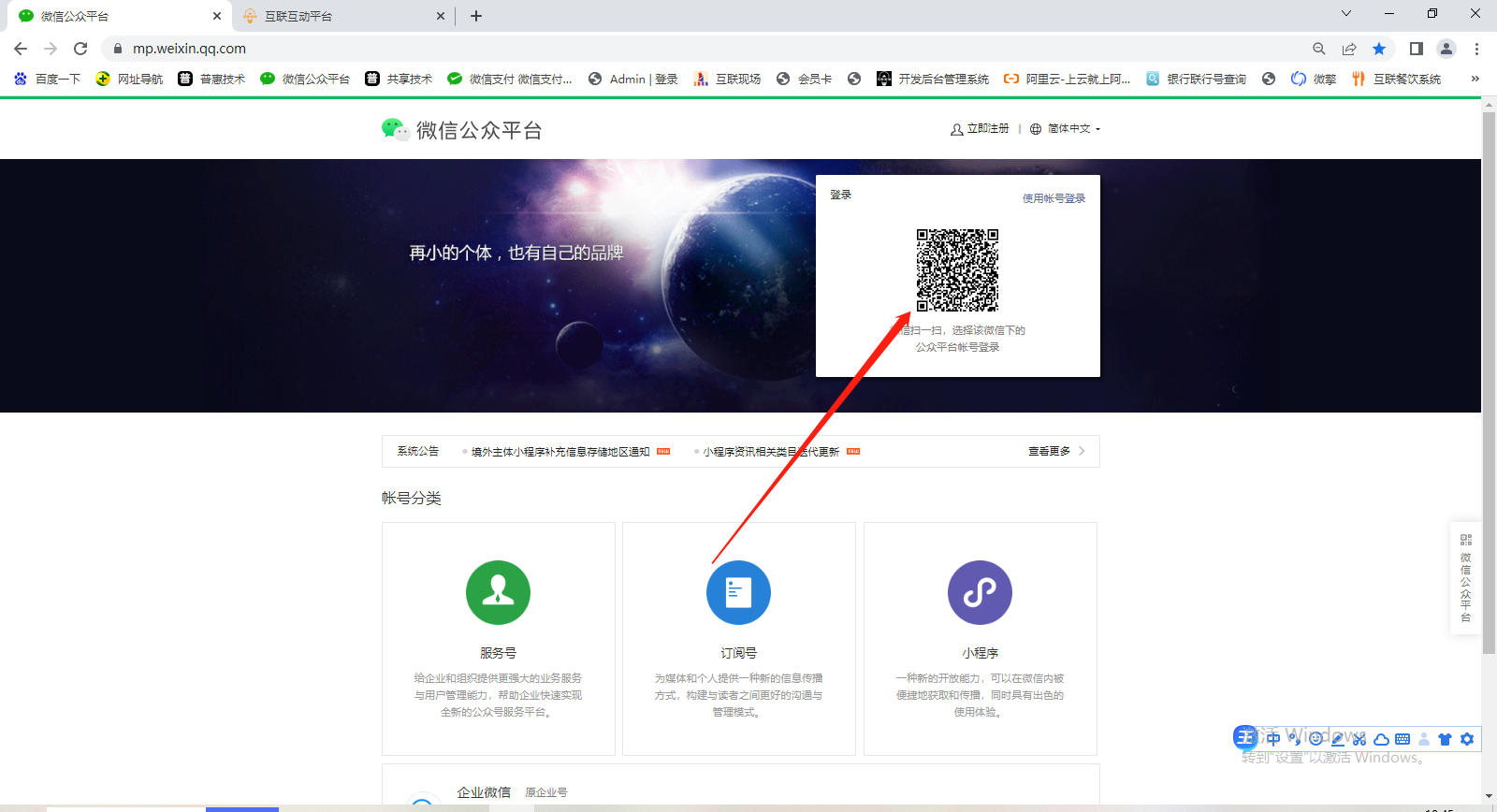Click the IME handwriting pen icon

[x=1338, y=739]
